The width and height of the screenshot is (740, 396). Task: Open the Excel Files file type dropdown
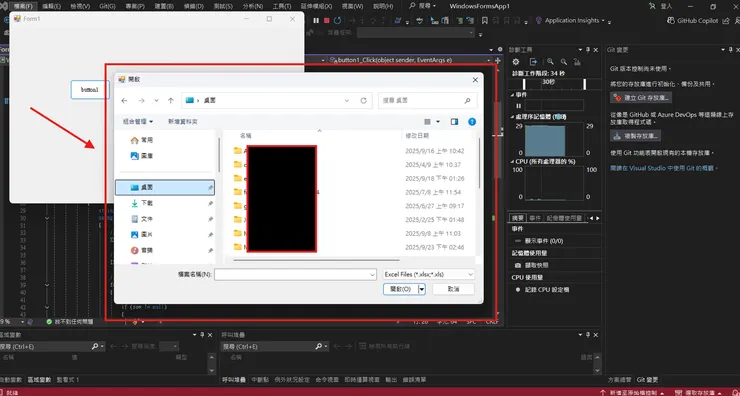coord(428,274)
